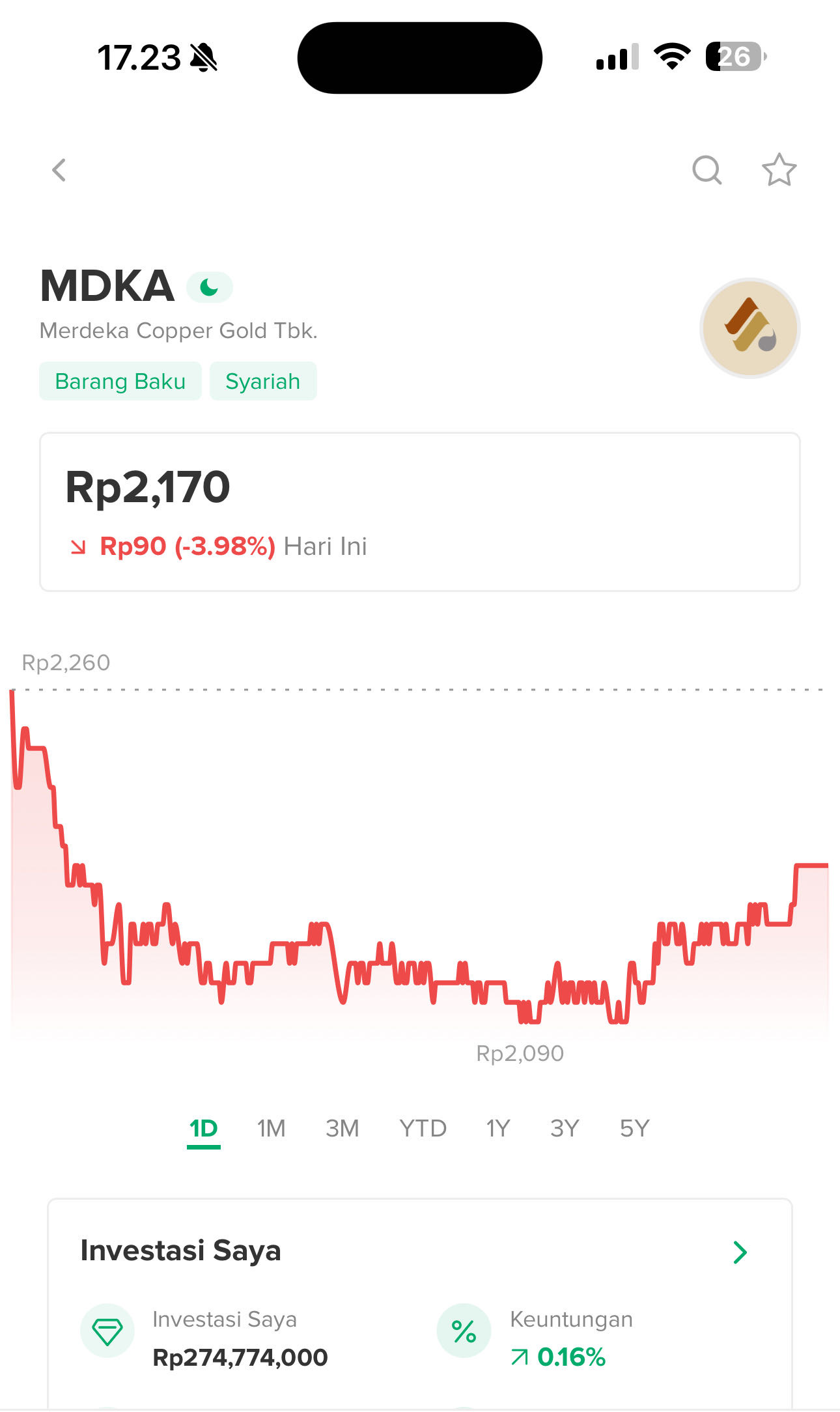The image size is (840, 1412).
Task: Tap the green crescent moon badge
Action: point(209,287)
